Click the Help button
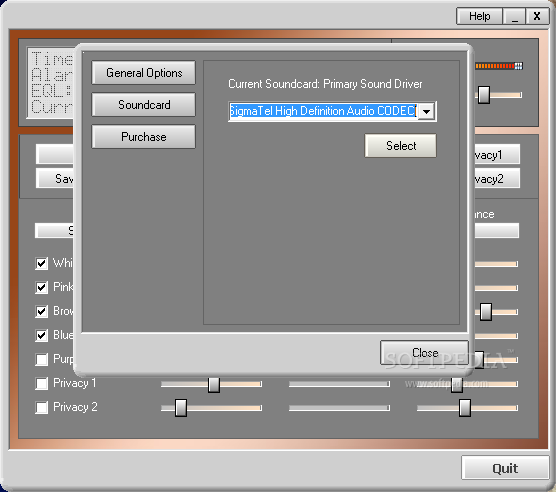The image size is (556, 492). [479, 16]
